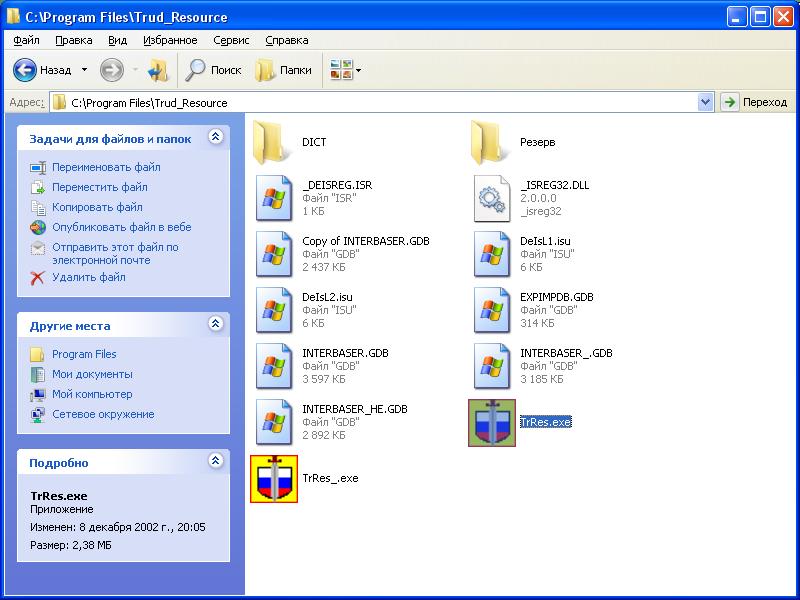Select Copy of INTERBASER.GDB file icon

[274, 254]
